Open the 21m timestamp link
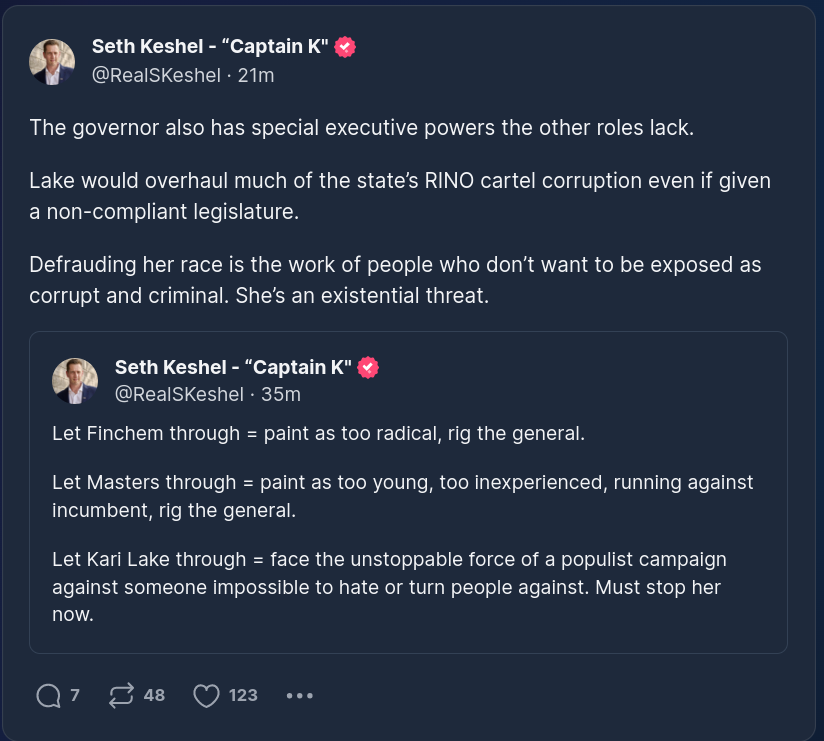The image size is (824, 741). coord(256,75)
